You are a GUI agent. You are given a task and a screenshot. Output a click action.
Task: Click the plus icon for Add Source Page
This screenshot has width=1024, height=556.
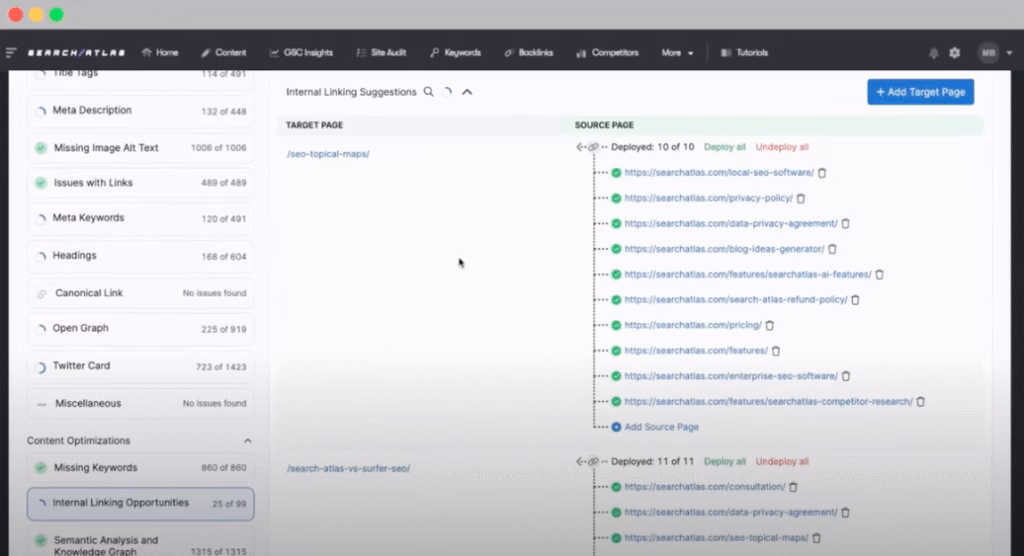pyautogui.click(x=616, y=427)
